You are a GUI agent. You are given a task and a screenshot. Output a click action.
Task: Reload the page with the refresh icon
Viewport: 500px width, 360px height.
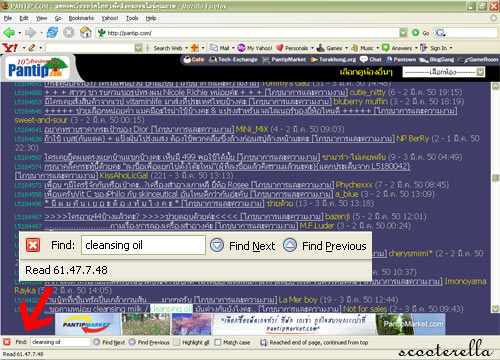[52, 32]
